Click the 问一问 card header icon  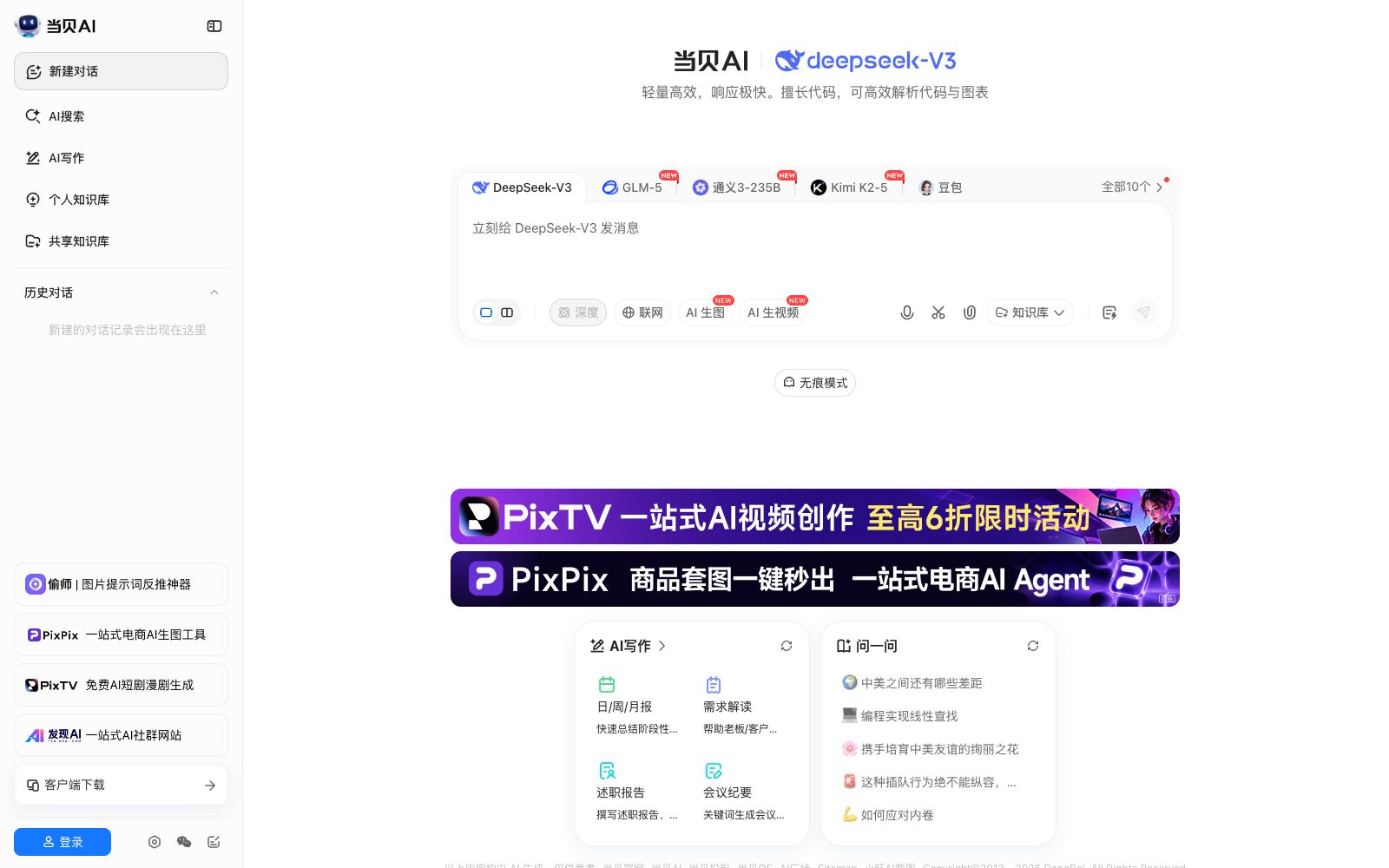(843, 646)
